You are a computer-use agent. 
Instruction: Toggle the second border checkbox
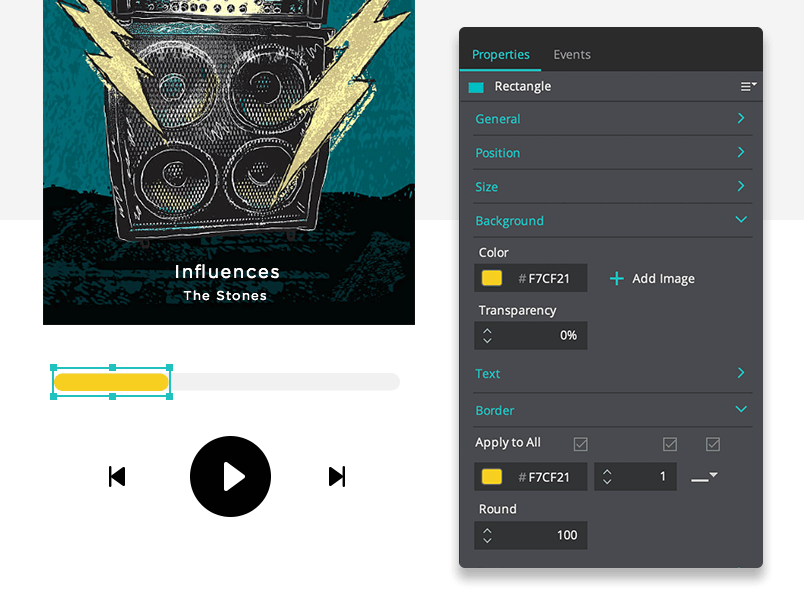click(x=670, y=444)
